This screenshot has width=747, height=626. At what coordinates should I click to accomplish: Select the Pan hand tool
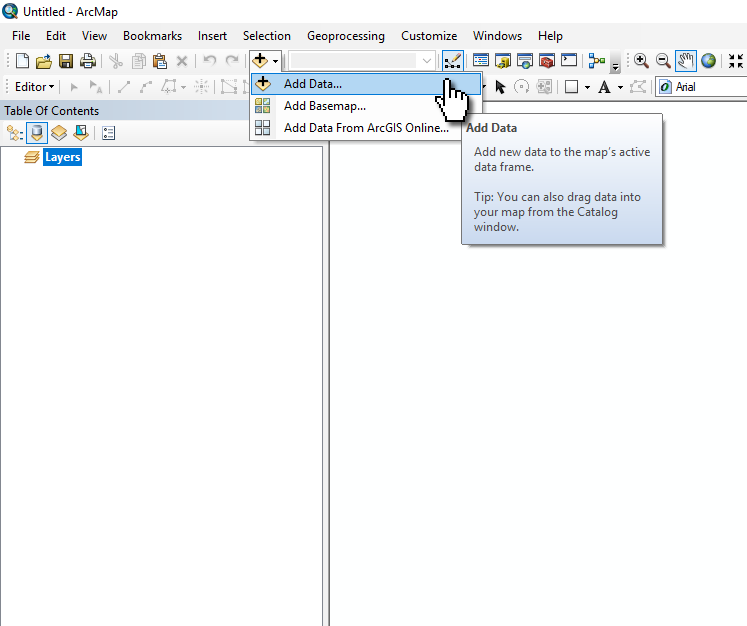[686, 61]
